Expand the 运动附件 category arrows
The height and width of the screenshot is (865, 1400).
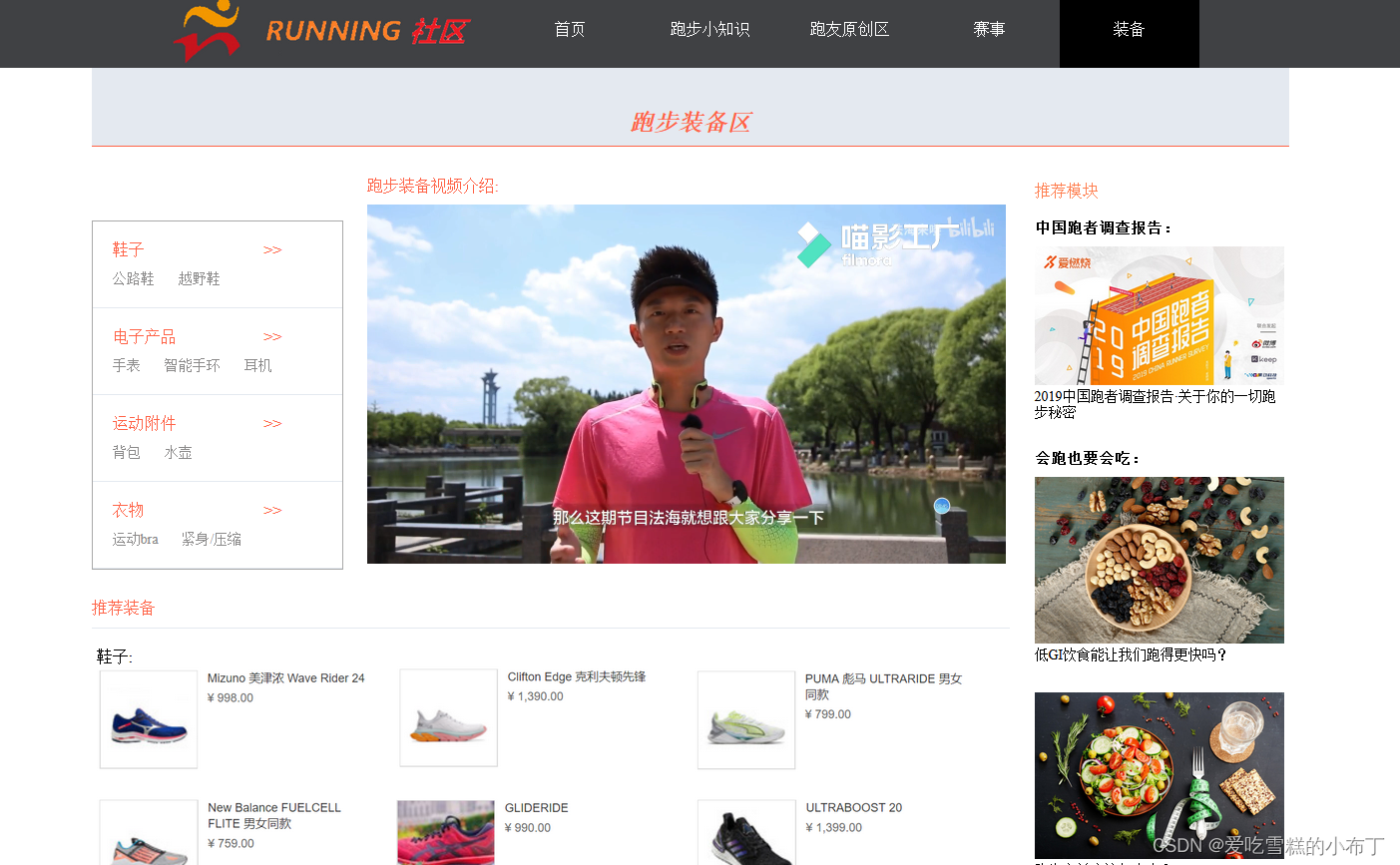[x=272, y=424]
